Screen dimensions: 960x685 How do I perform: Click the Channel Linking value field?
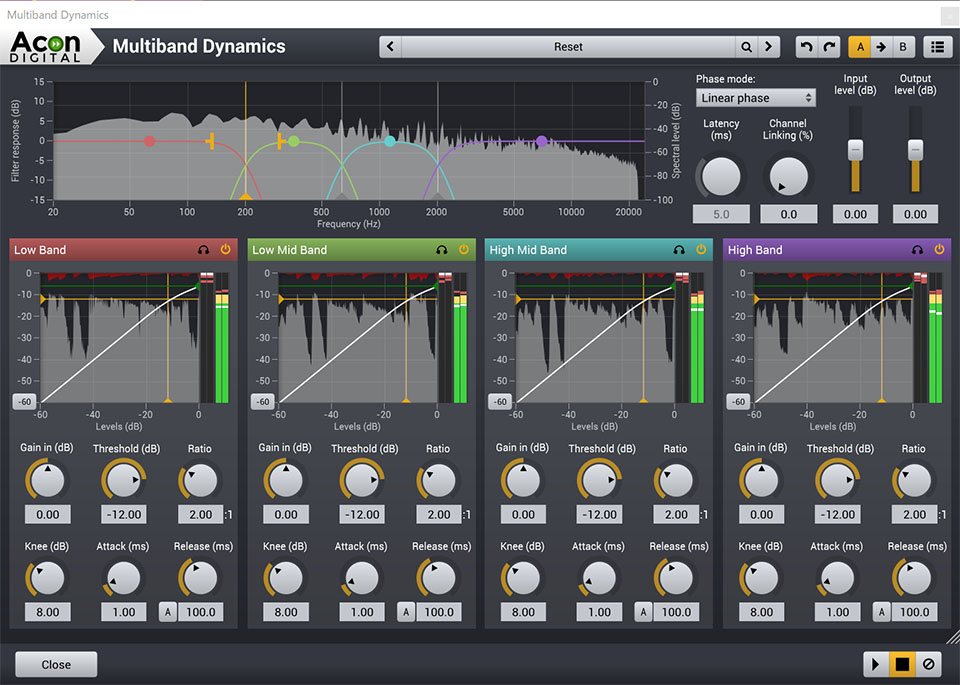[x=789, y=214]
